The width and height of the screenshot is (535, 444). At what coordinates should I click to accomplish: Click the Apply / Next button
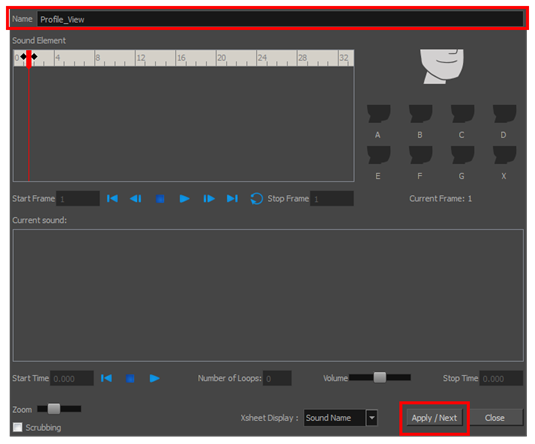point(434,418)
